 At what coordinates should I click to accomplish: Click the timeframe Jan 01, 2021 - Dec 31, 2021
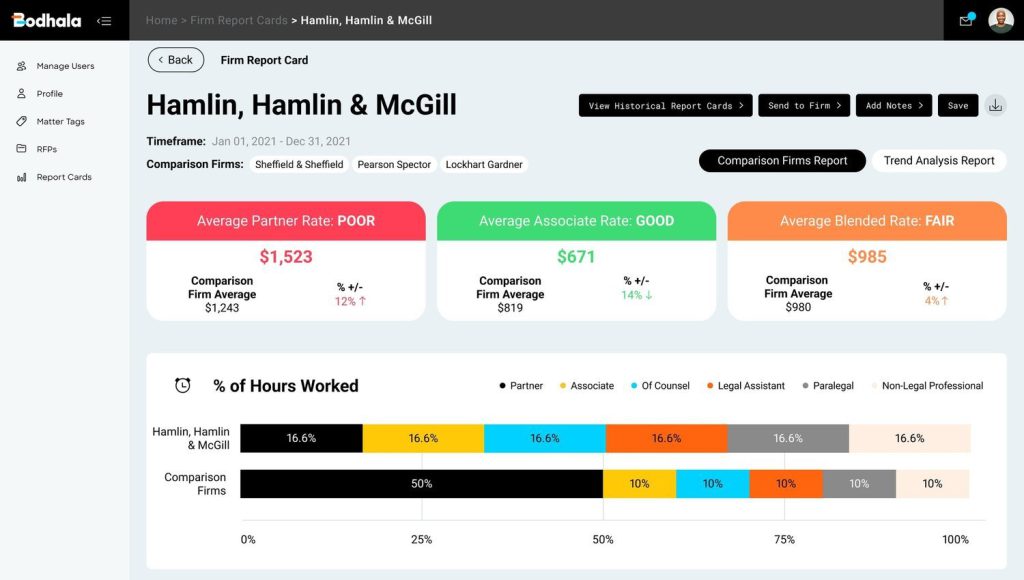281,141
